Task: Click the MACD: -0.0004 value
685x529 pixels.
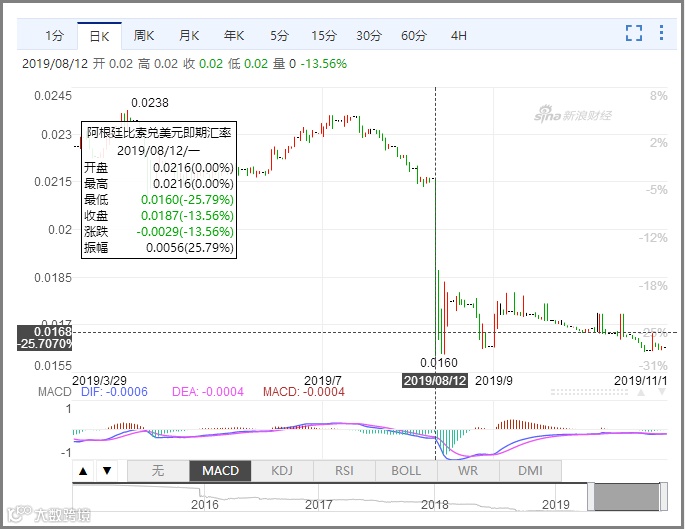Action: click(x=304, y=391)
